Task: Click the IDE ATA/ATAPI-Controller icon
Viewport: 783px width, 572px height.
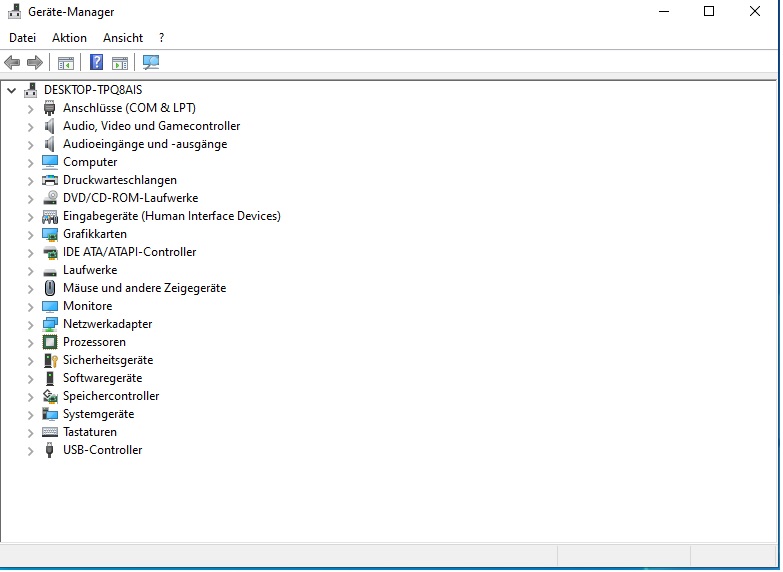Action: (50, 252)
